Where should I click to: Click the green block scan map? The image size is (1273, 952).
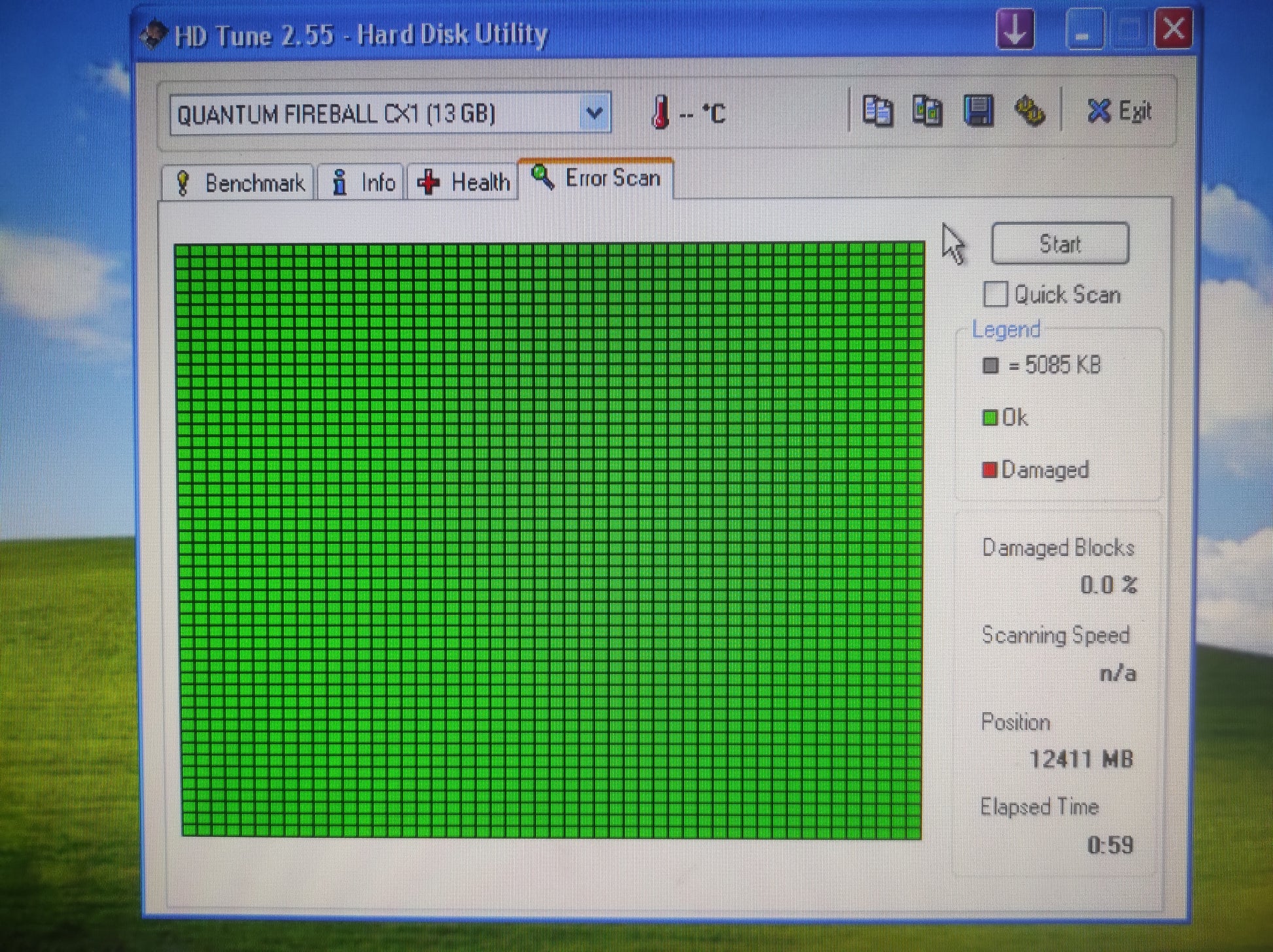[x=549, y=539]
